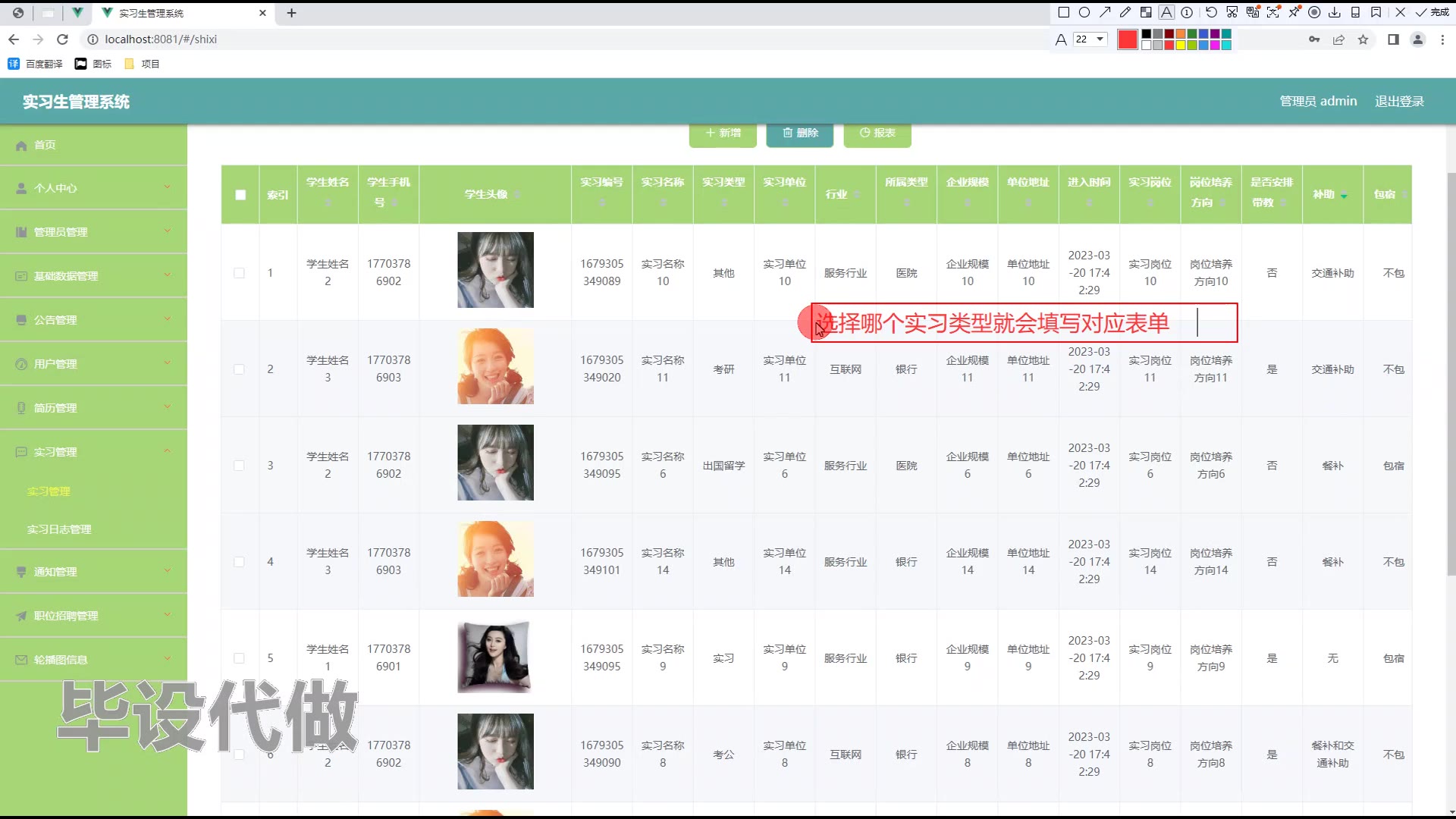Viewport: 1456px width, 819px height.
Task: Click 退出登录 link
Action: (x=1399, y=101)
